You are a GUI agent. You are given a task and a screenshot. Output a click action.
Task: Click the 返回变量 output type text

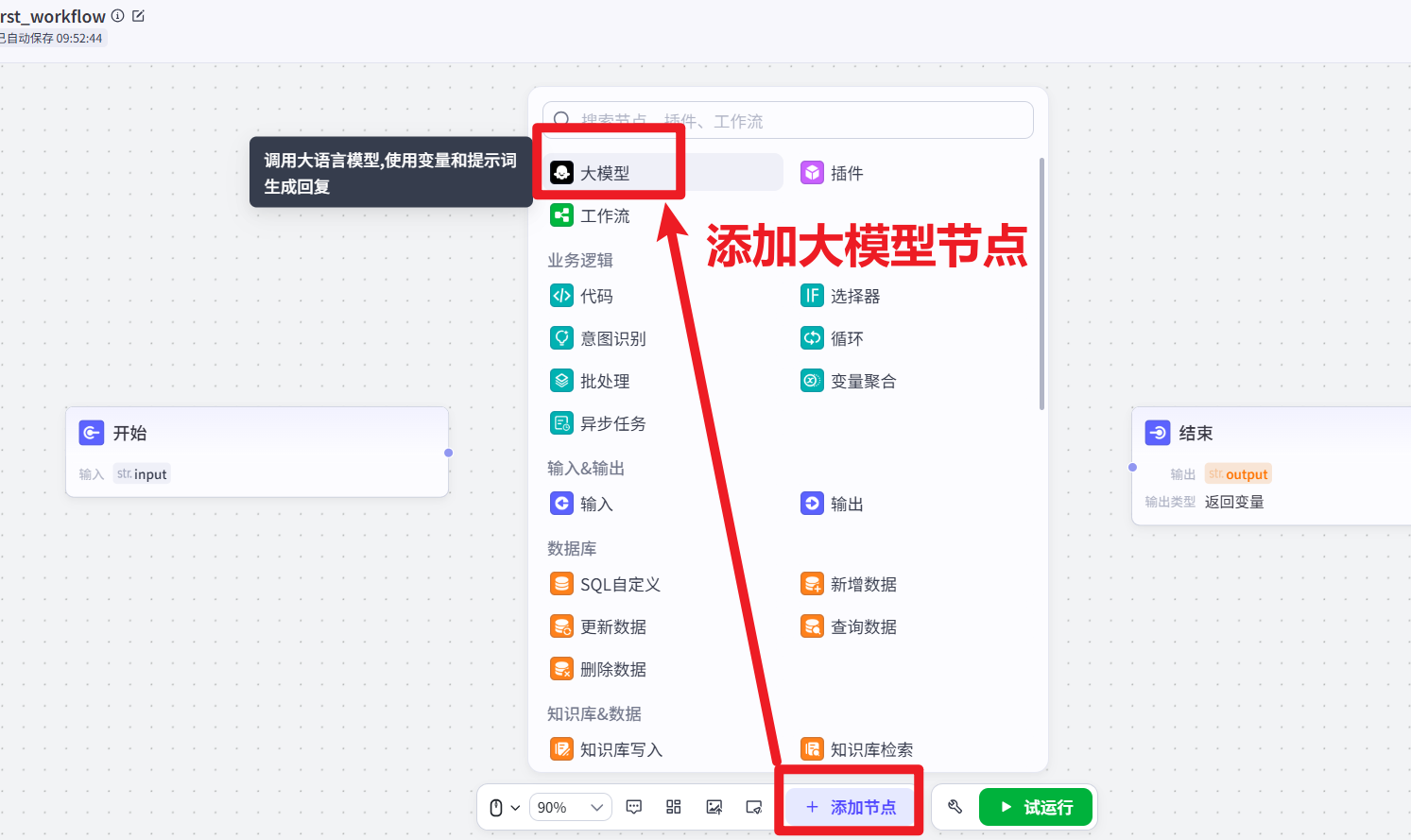1234,502
